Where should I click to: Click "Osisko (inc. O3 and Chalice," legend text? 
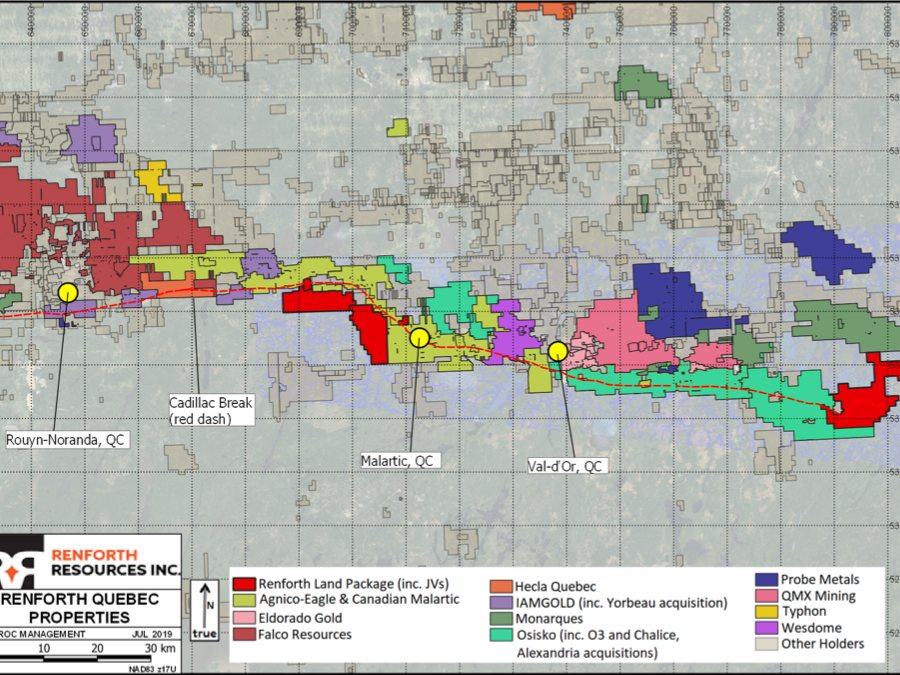click(598, 635)
